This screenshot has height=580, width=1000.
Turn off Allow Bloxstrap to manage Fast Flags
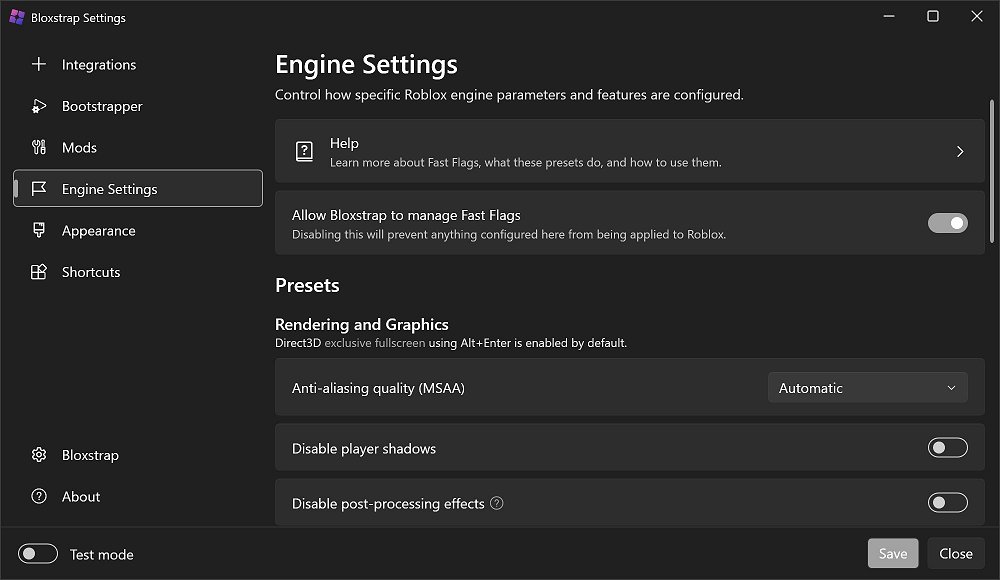coord(947,223)
